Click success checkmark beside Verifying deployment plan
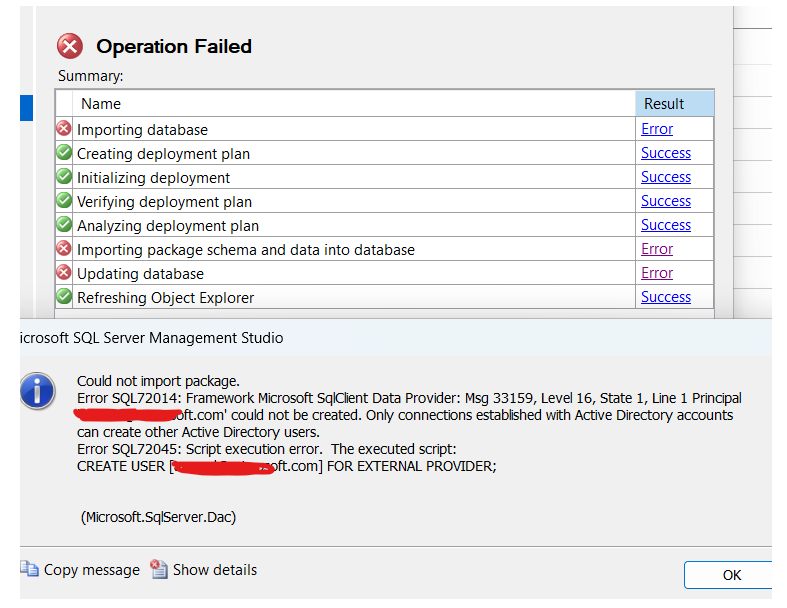 coord(64,201)
